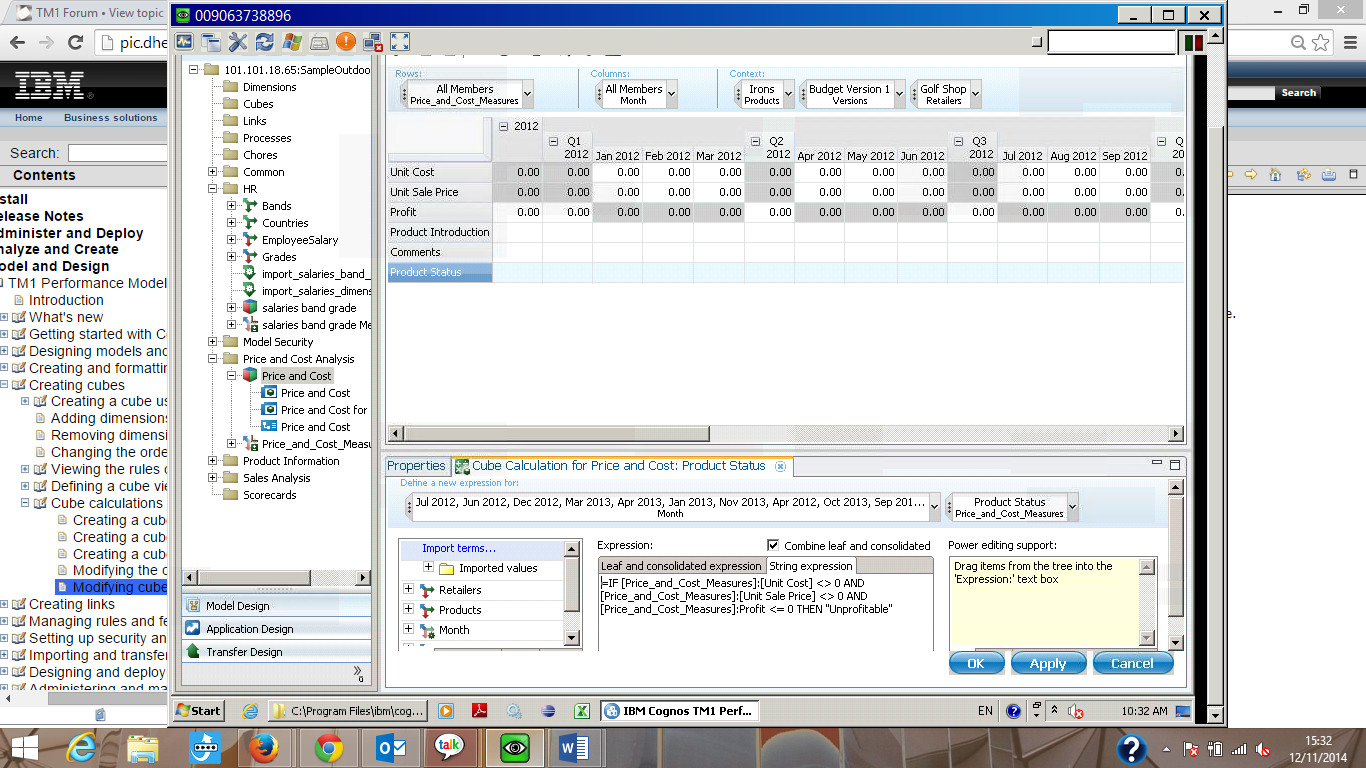The width and height of the screenshot is (1366, 768).
Task: Expand the Retailers node in terms tree
Action: (408, 590)
